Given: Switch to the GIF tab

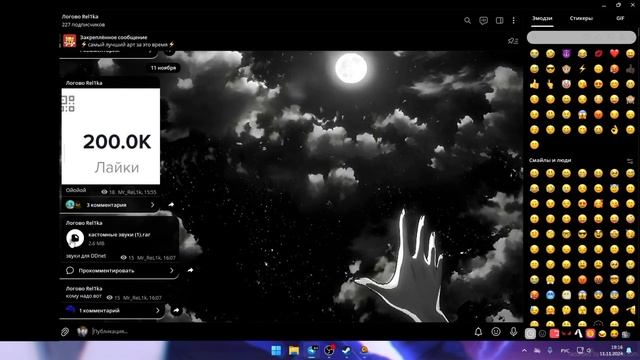Looking at the screenshot, I should (620, 18).
